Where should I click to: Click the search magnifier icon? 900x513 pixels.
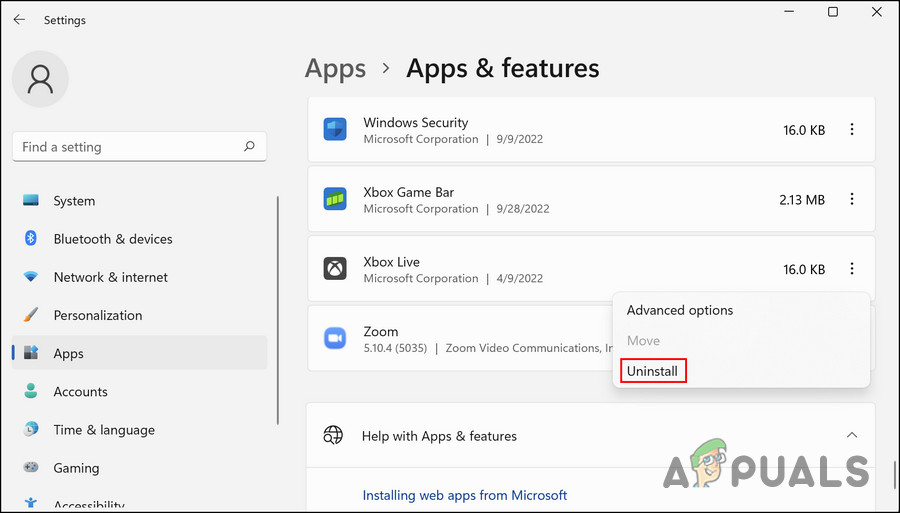(x=249, y=146)
